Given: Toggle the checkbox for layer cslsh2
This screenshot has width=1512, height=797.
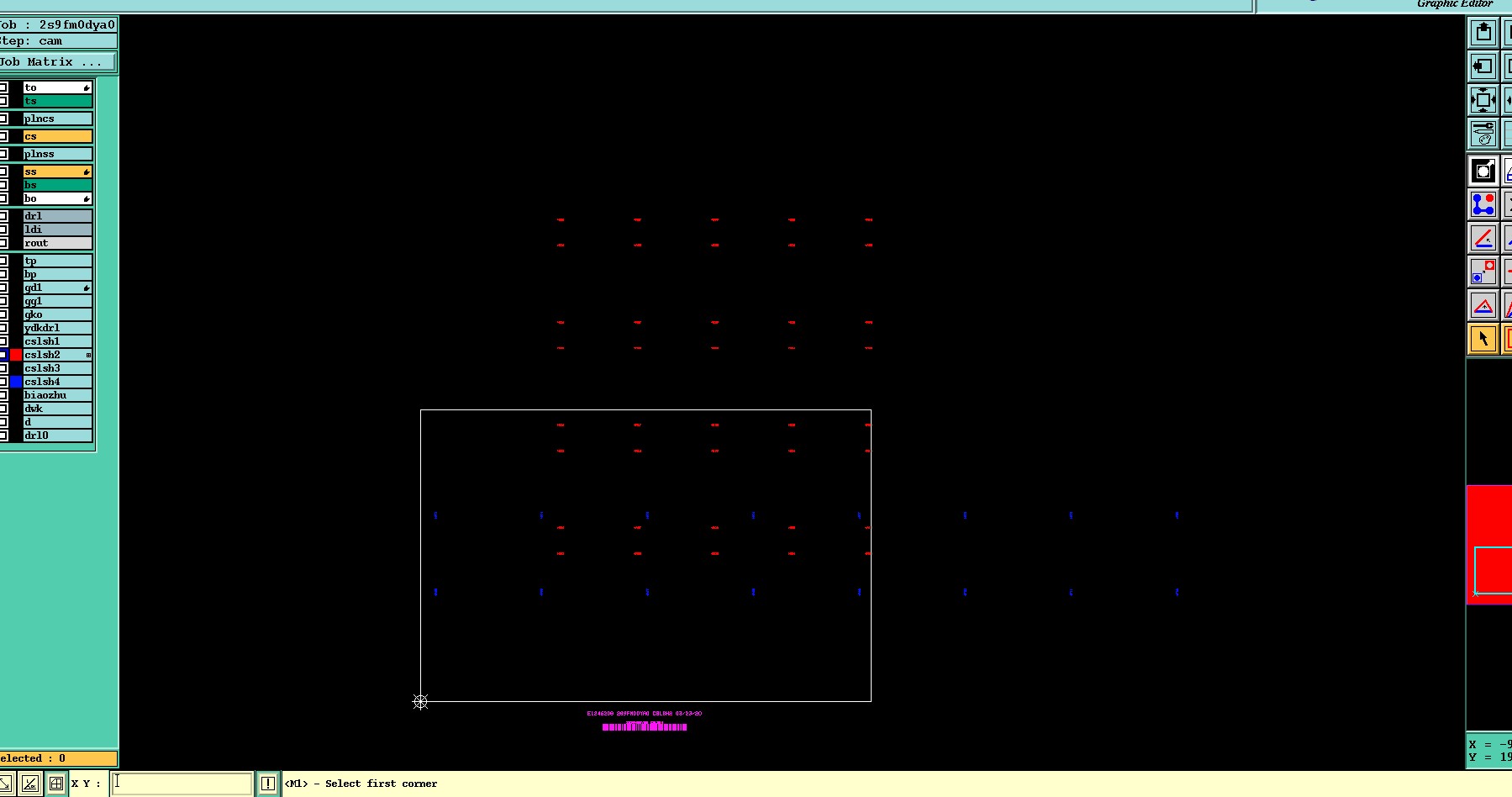Looking at the screenshot, I should pos(3,355).
